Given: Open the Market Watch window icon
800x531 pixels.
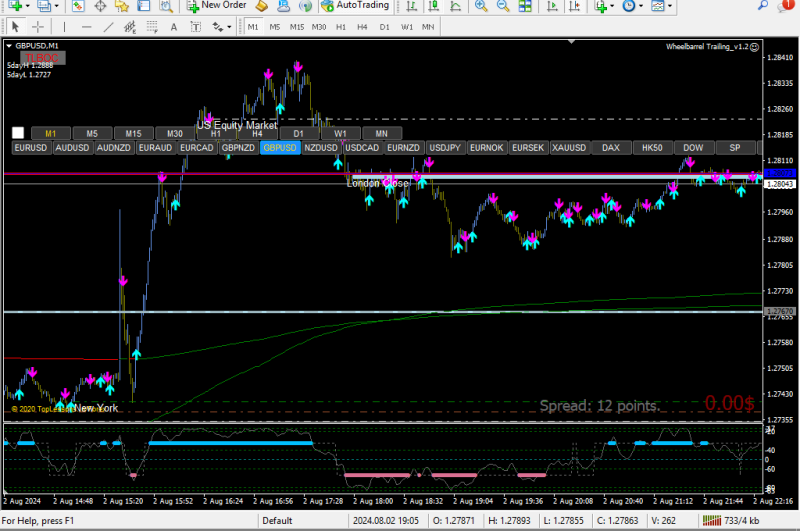Looking at the screenshot, I should click(78, 6).
